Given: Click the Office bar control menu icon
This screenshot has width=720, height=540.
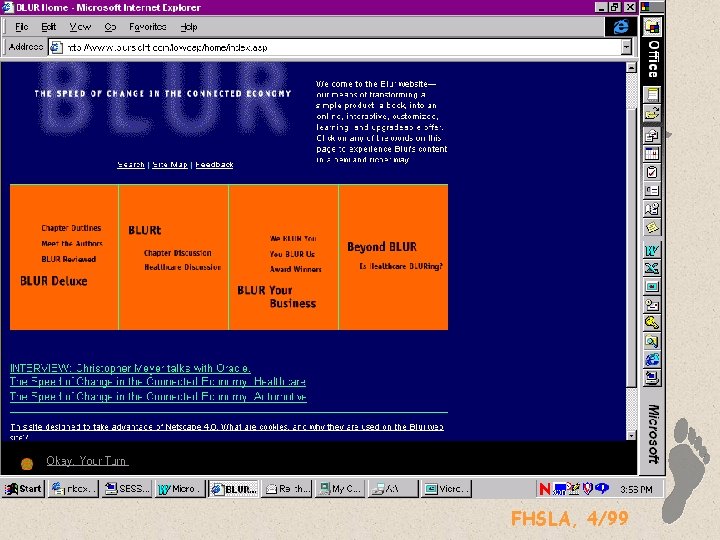Looking at the screenshot, I should 646,7.
